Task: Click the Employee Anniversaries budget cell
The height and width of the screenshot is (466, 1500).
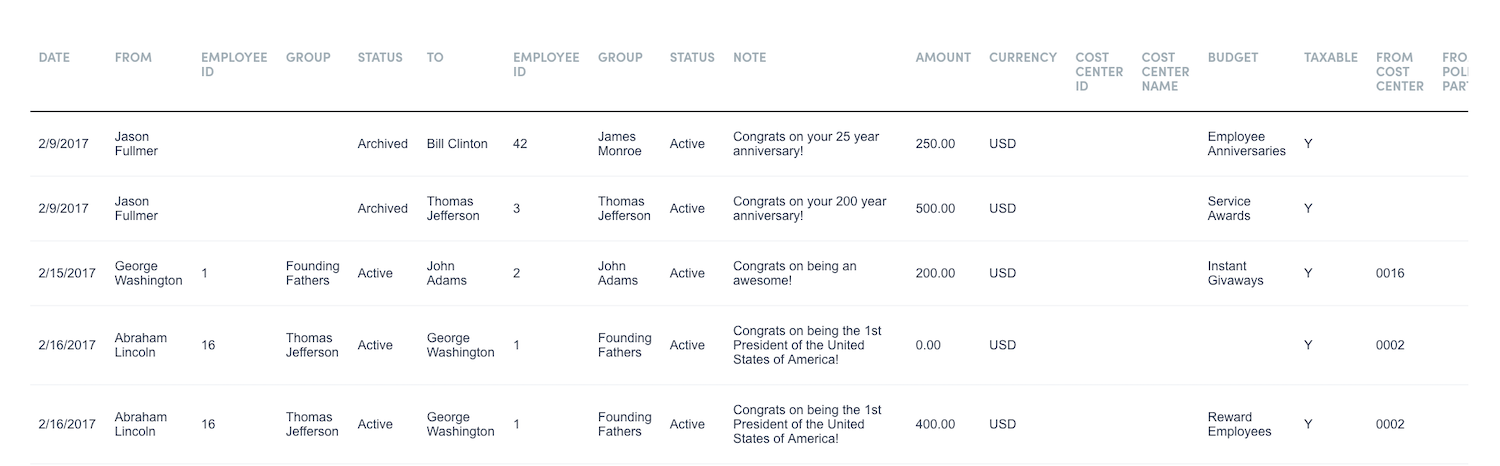Action: tap(1246, 144)
